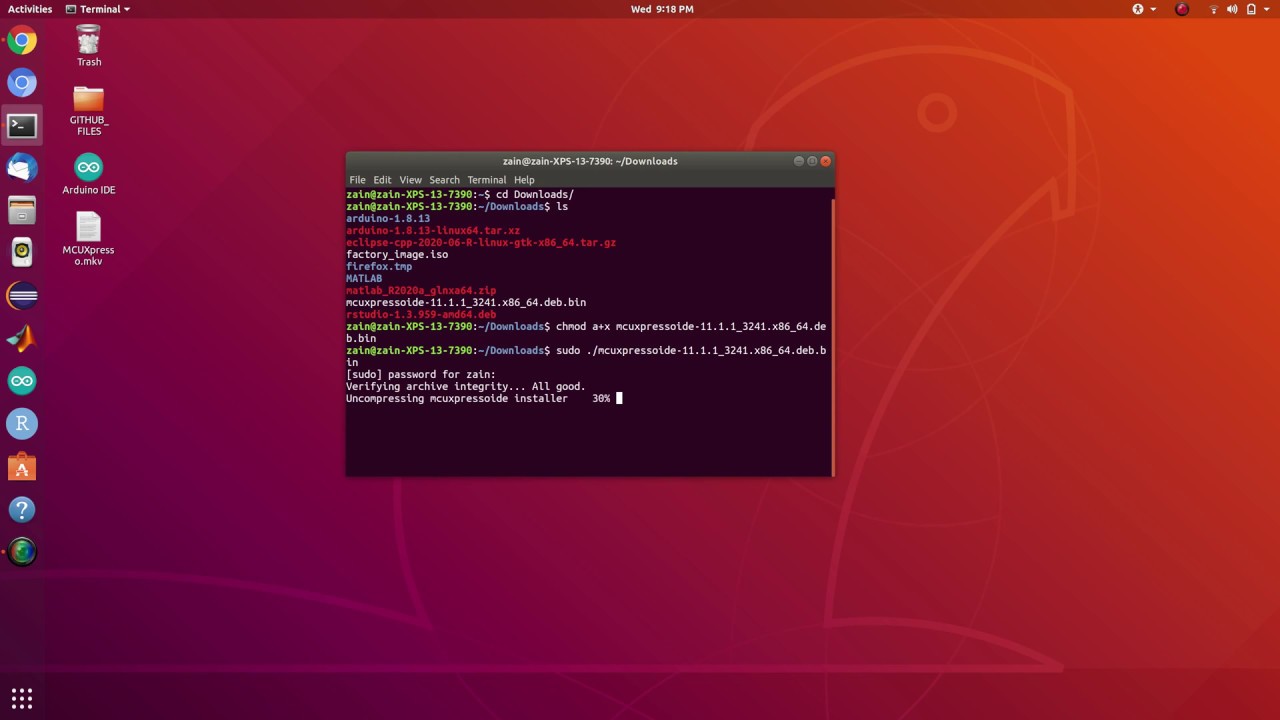1280x720 pixels.
Task: Click the 30% uncompressing progress text
Action: pos(601,398)
